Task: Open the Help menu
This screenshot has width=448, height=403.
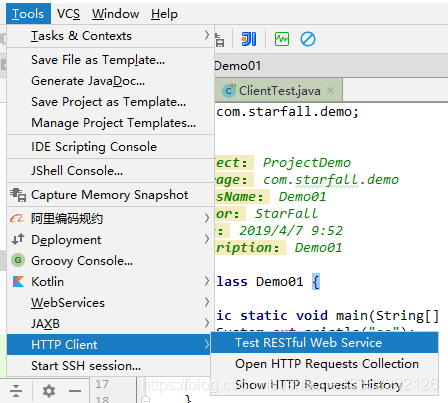Action: click(x=164, y=14)
